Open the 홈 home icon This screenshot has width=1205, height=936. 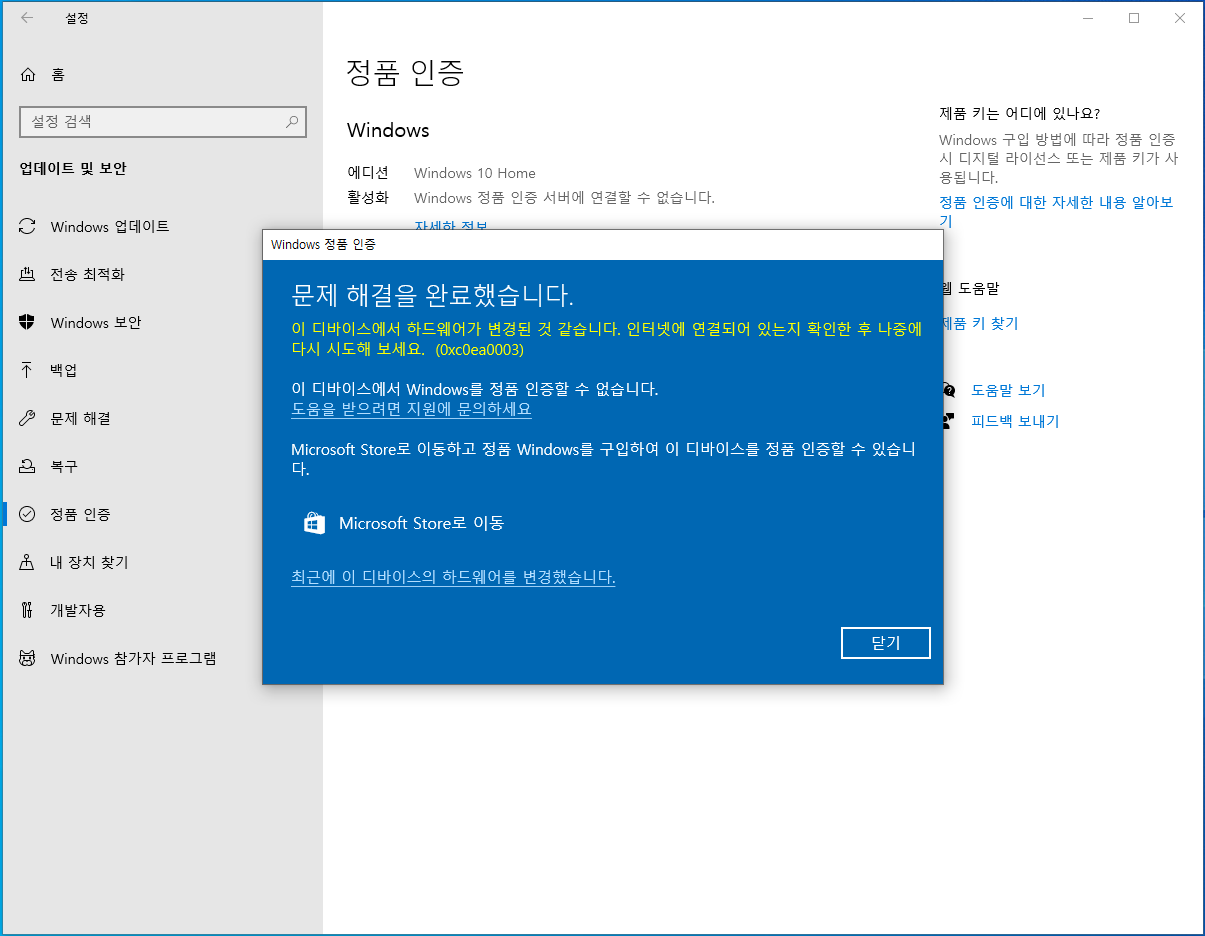pyautogui.click(x=28, y=74)
